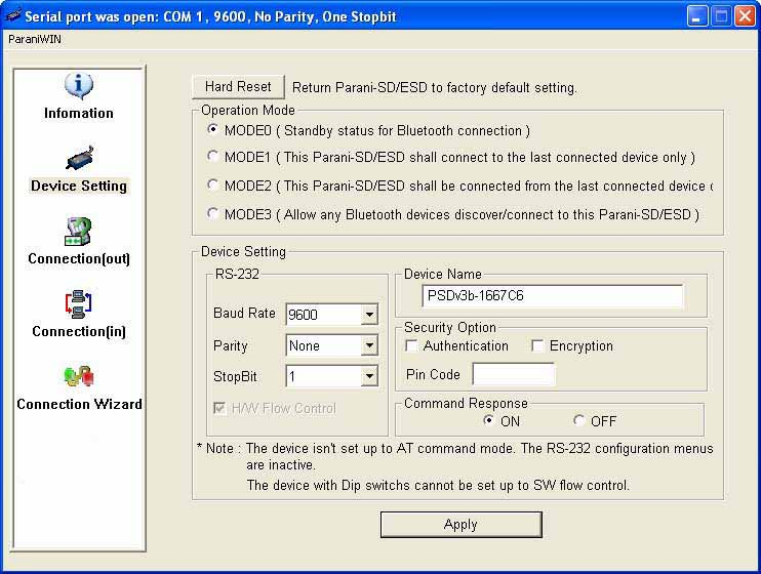Click the Infomation label in sidebar
Image resolution: width=761 pixels, height=574 pixels.
(x=79, y=113)
